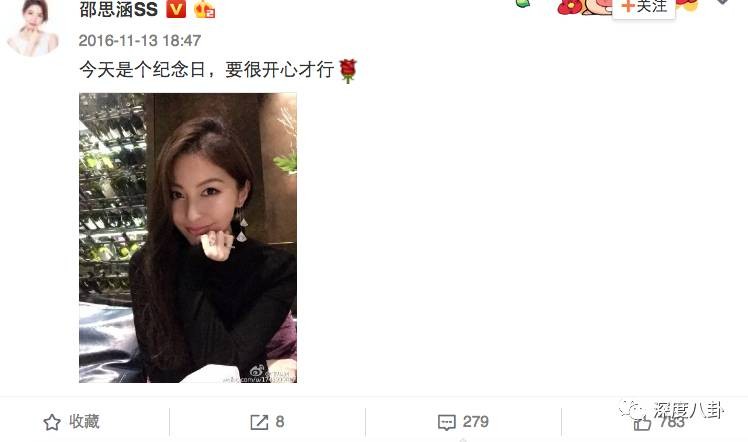This screenshot has height=442, width=748.
Task: Follow user with +关注 button
Action: [644, 7]
